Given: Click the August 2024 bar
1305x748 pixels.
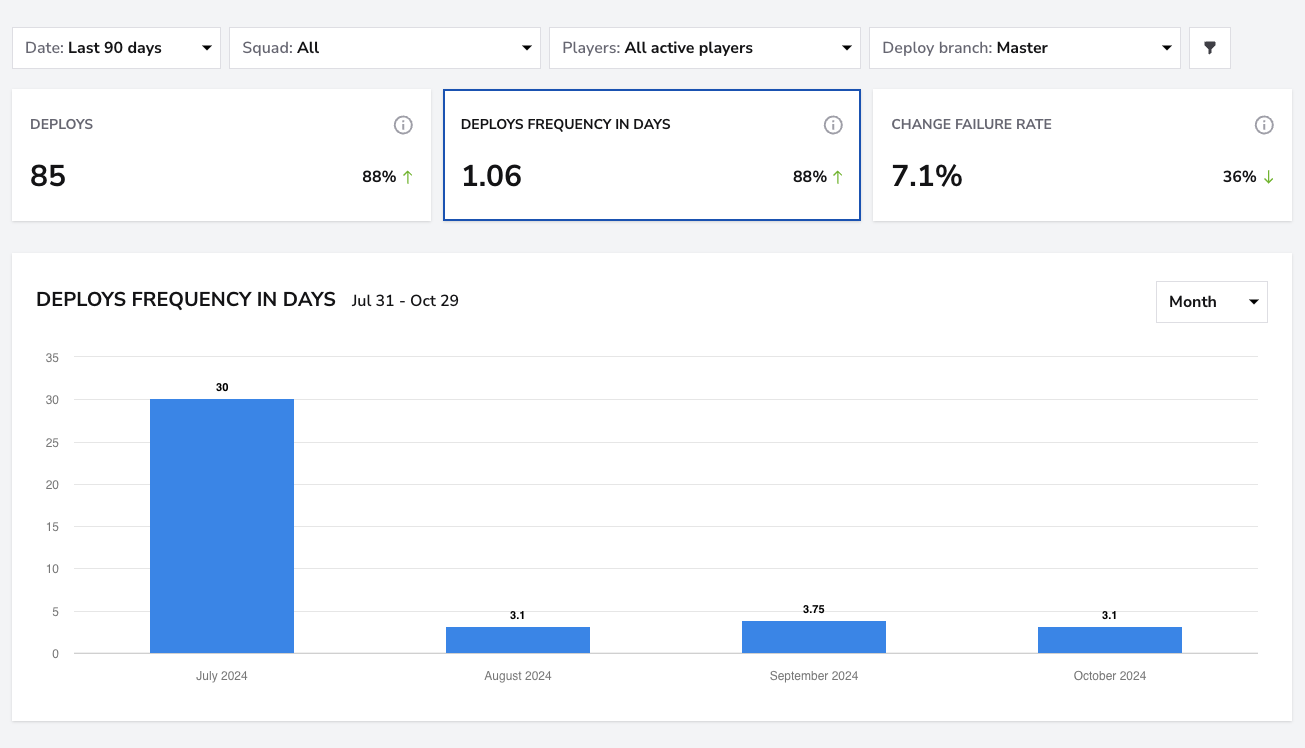Looking at the screenshot, I should coord(518,640).
